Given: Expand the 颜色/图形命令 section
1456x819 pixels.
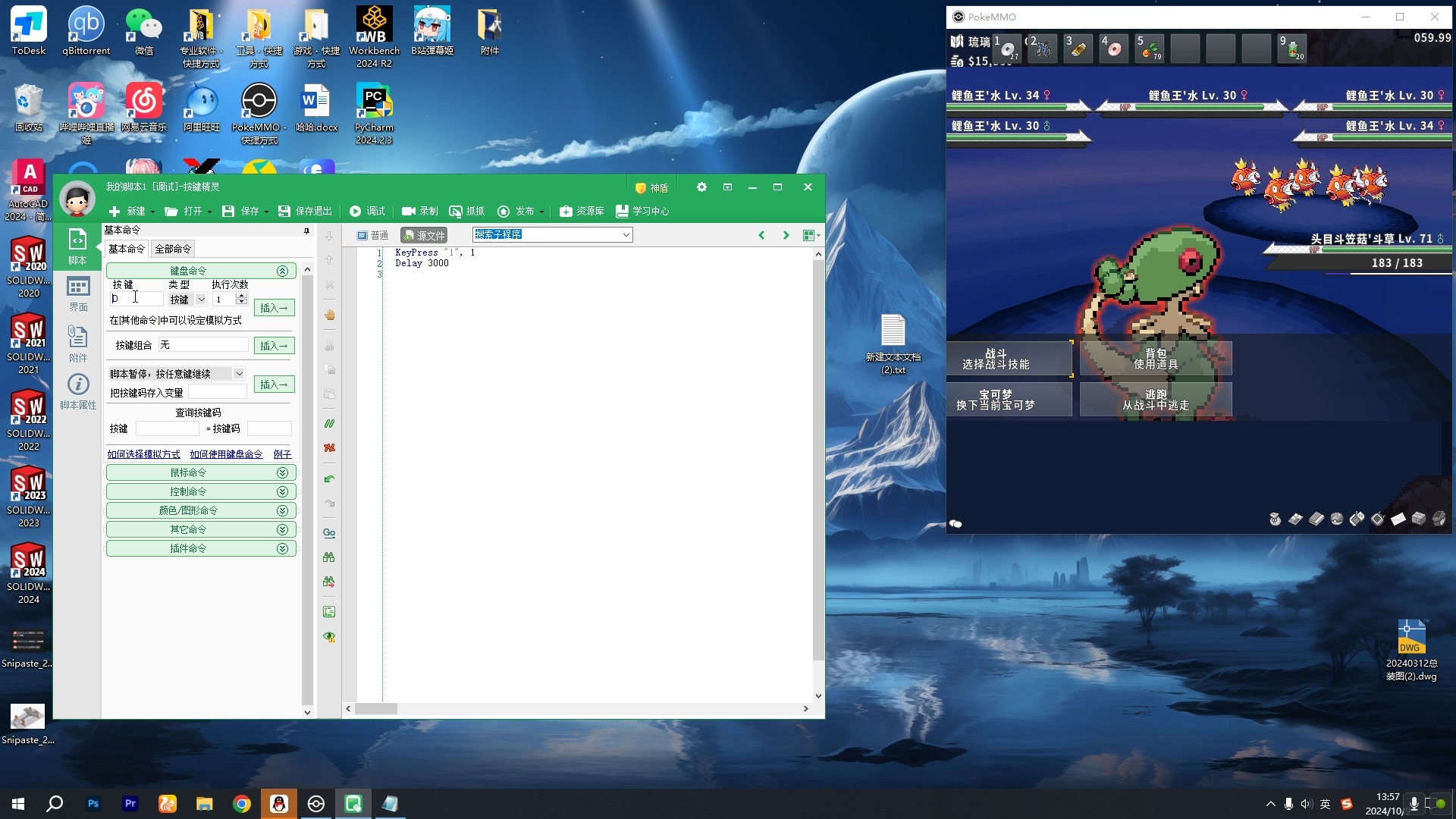Looking at the screenshot, I should [x=282, y=510].
